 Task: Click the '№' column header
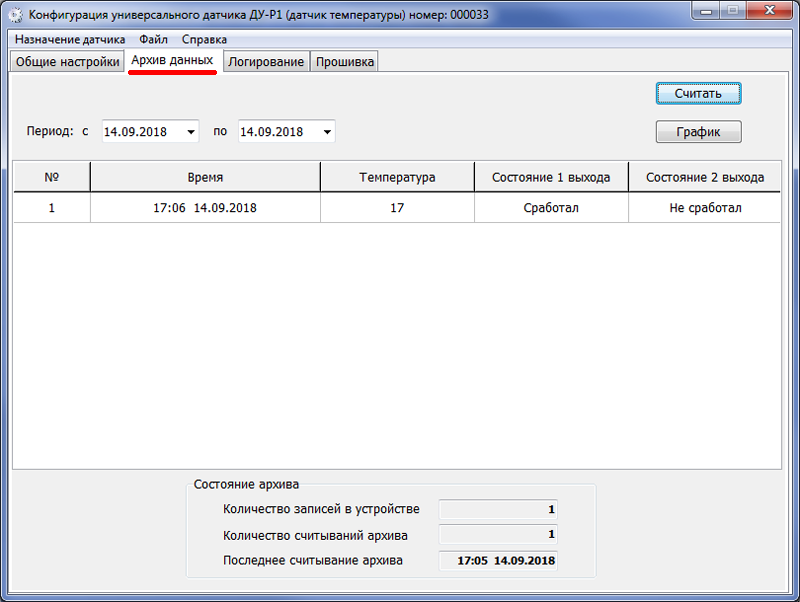(52, 177)
